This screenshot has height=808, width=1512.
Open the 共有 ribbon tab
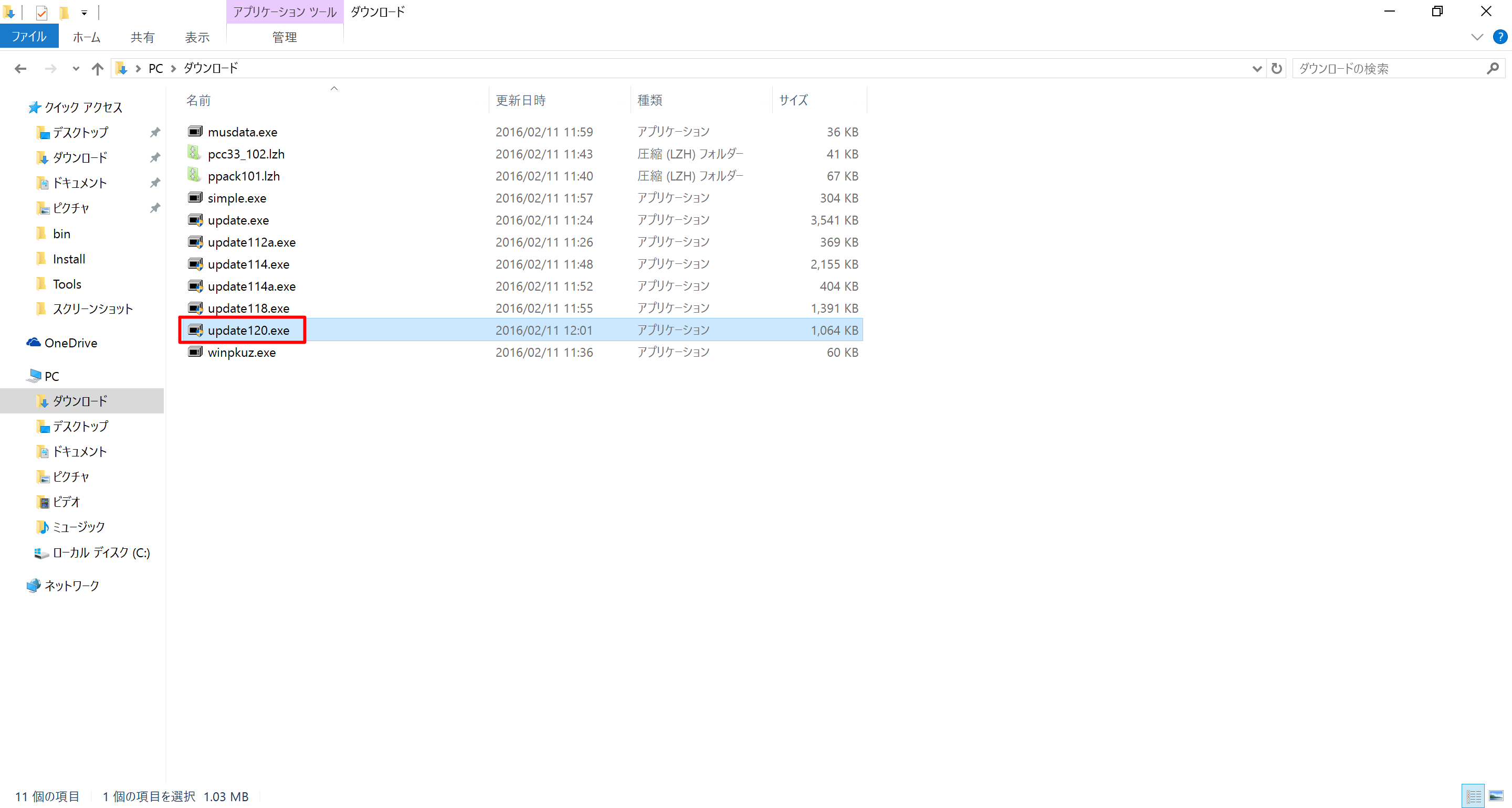[143, 37]
